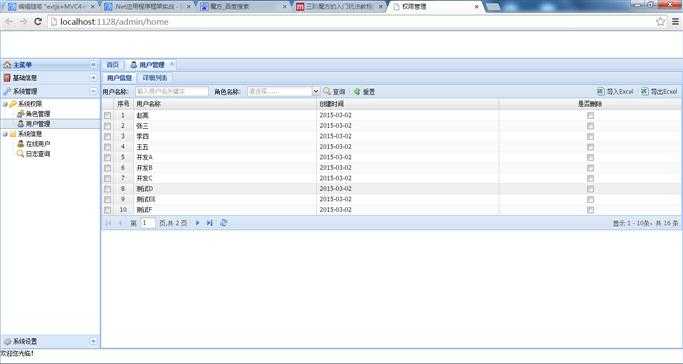Click the 日志查询 magnifier icon

[x=20, y=154]
